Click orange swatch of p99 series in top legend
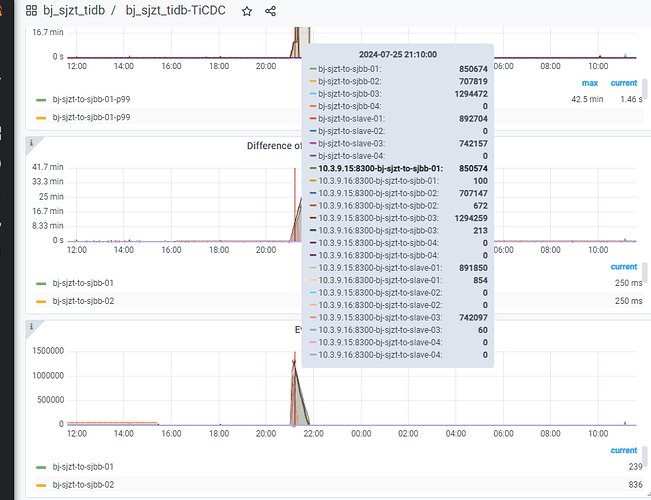The width and height of the screenshot is (651, 500). tap(41, 118)
